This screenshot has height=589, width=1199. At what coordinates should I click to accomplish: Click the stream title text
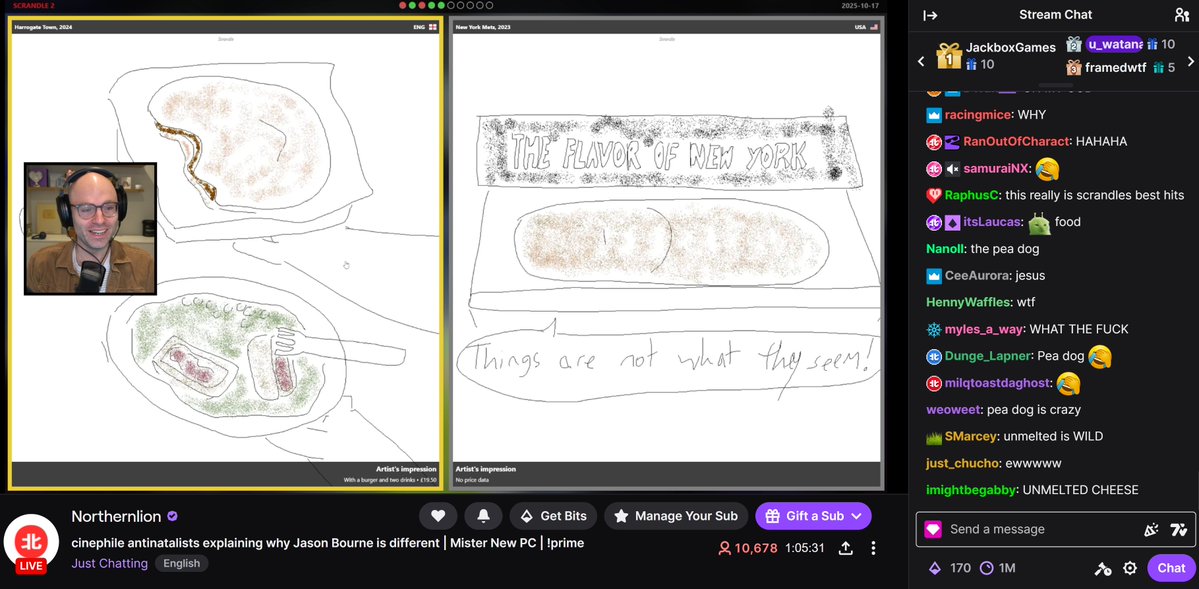click(327, 542)
